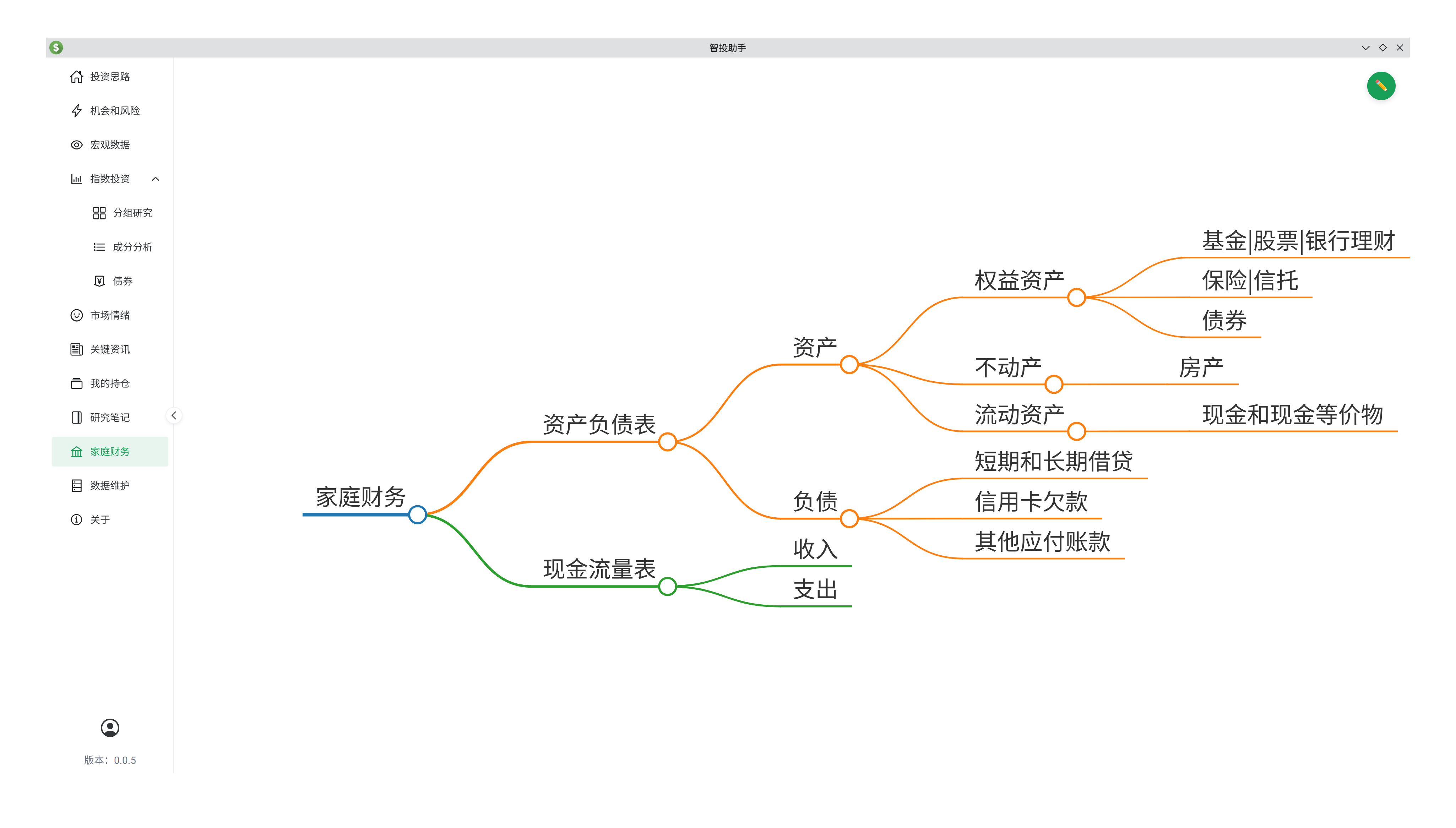Viewport: 1456px width, 828px height.
Task: Click the smiley icon for 市场情绪
Action: [77, 315]
